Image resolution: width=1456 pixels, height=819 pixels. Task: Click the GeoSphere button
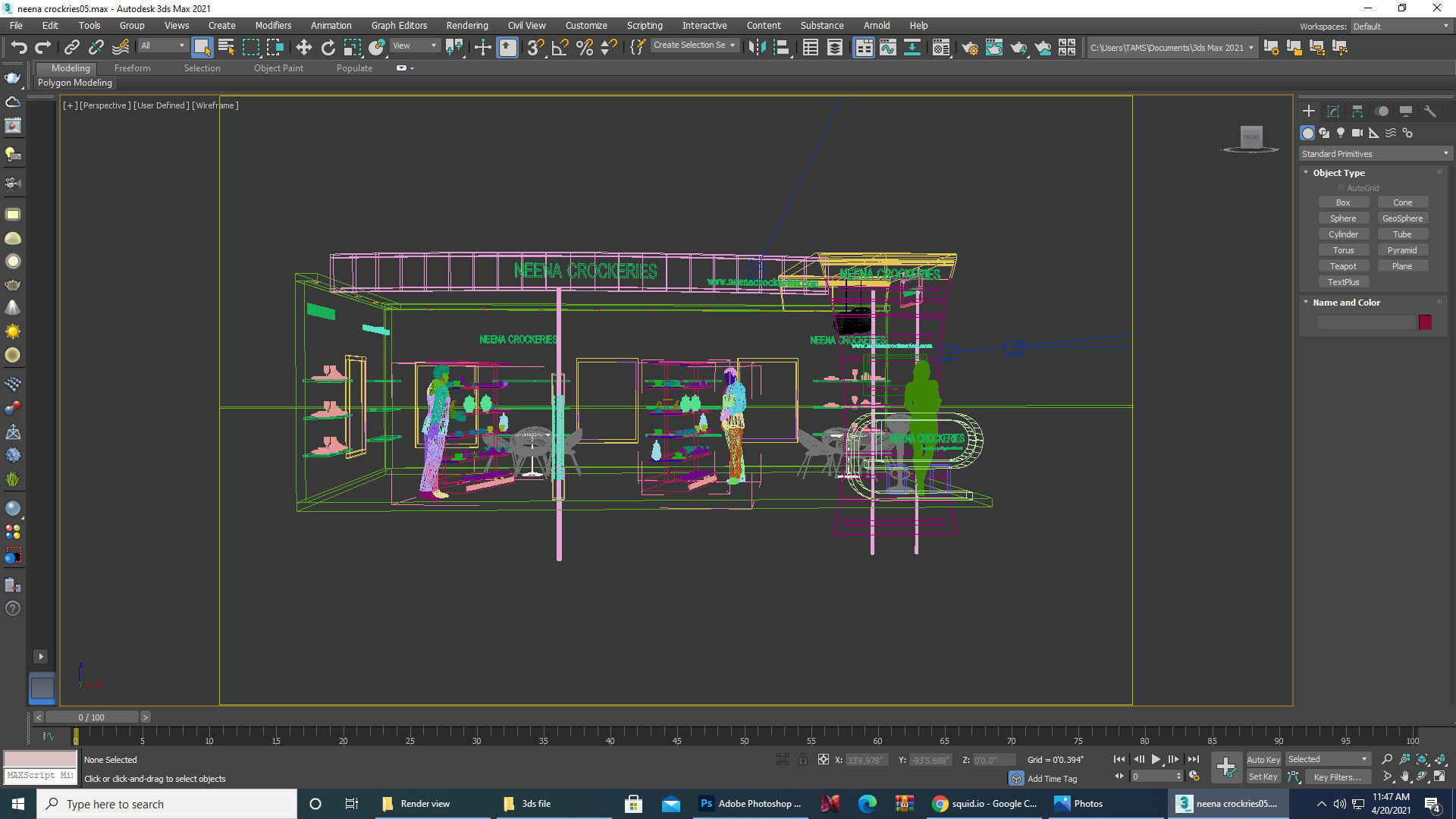click(1402, 218)
